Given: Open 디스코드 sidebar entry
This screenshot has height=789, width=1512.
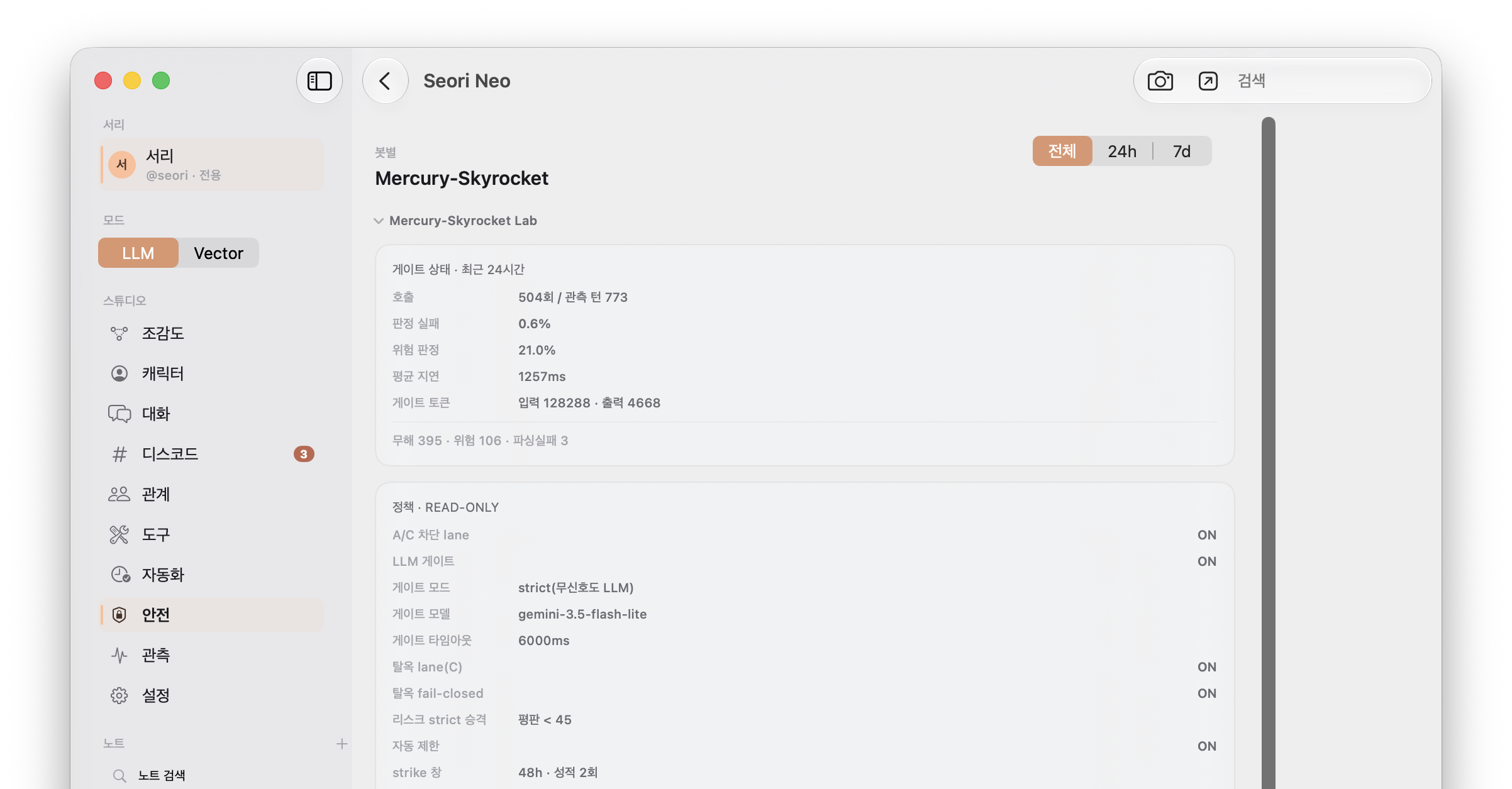Looking at the screenshot, I should point(212,454).
